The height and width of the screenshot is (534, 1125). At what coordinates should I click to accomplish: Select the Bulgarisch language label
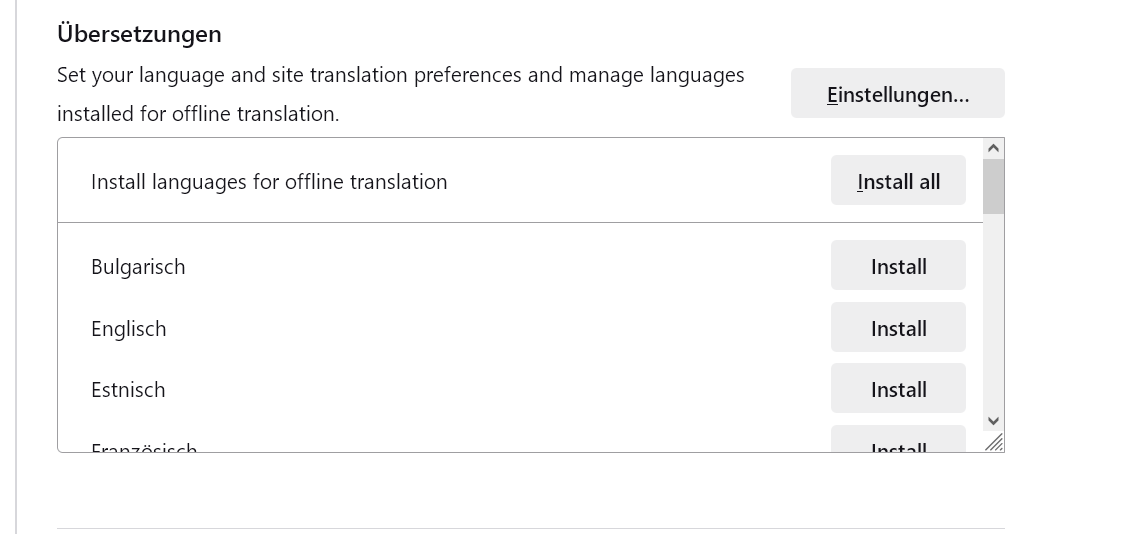(x=138, y=267)
